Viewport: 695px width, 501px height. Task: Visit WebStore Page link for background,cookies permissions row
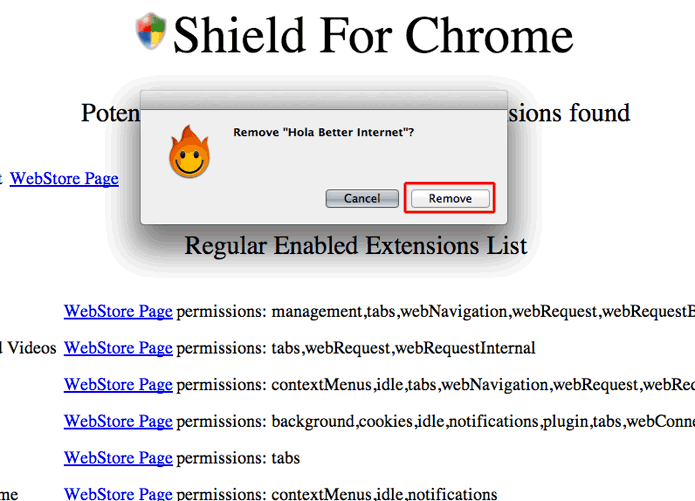point(118,422)
